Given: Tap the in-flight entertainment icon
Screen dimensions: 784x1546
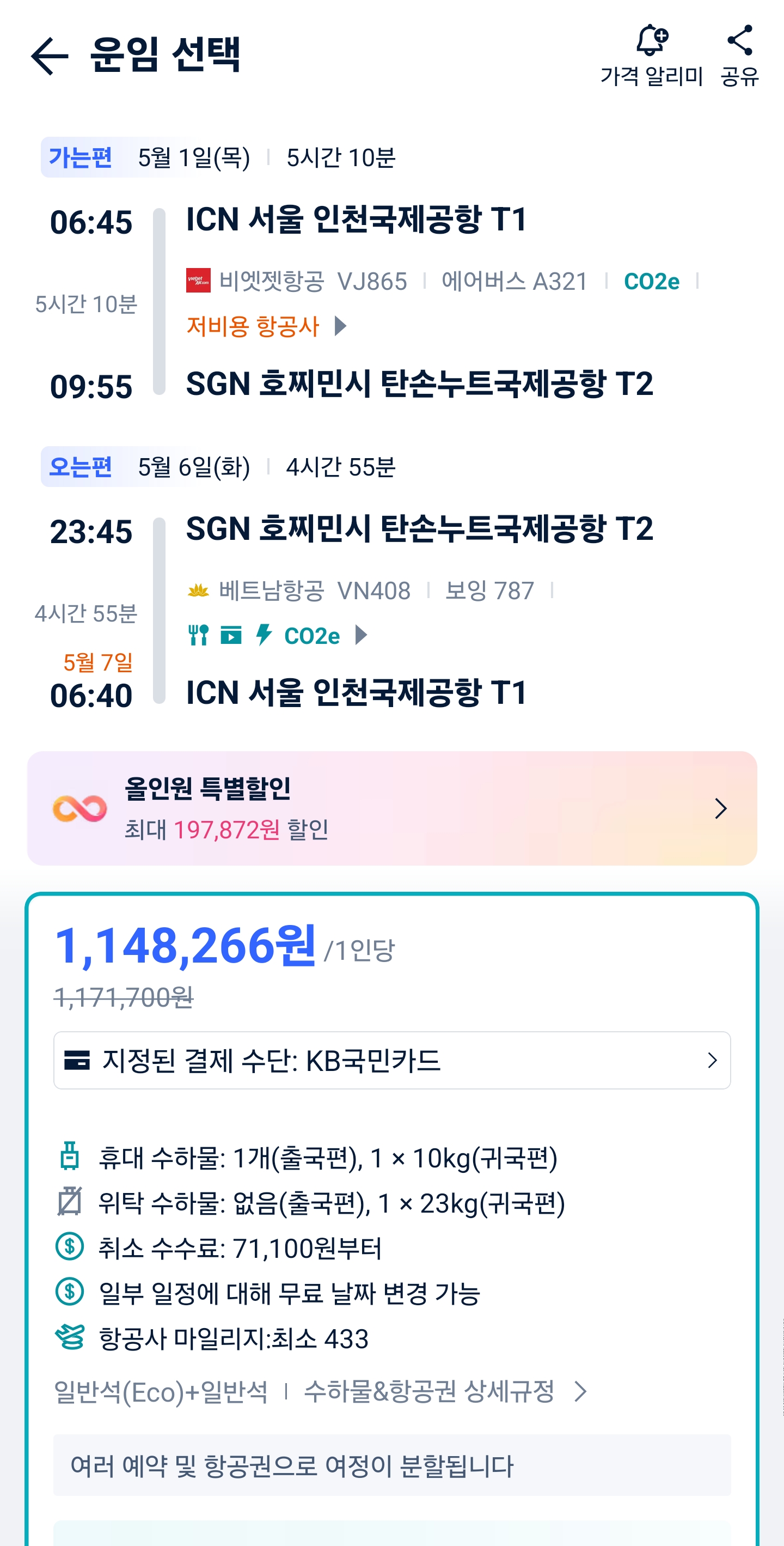Looking at the screenshot, I should point(231,635).
